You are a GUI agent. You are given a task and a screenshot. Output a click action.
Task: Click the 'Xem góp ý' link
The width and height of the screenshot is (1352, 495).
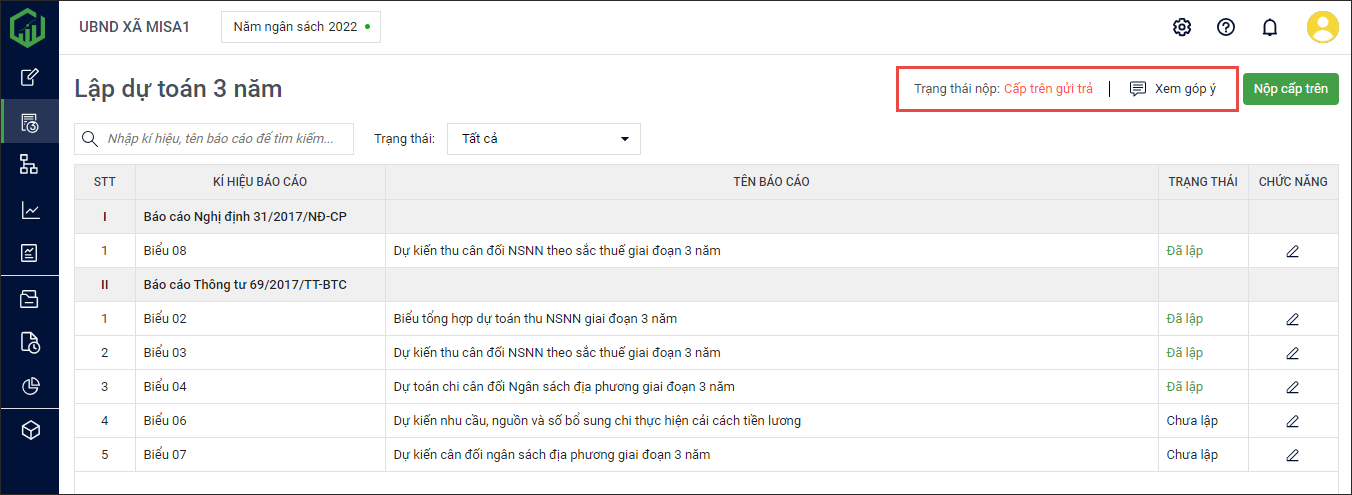[x=1173, y=89]
